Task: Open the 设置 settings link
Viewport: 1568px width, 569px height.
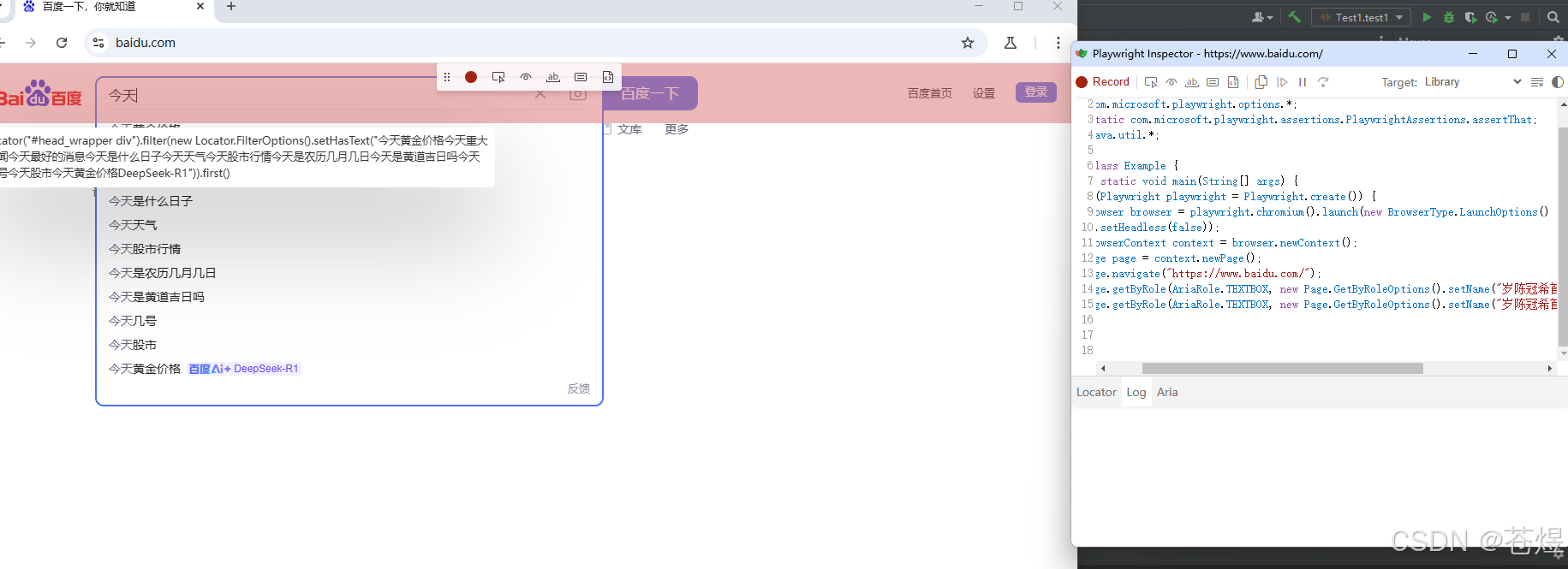Action: click(x=984, y=93)
